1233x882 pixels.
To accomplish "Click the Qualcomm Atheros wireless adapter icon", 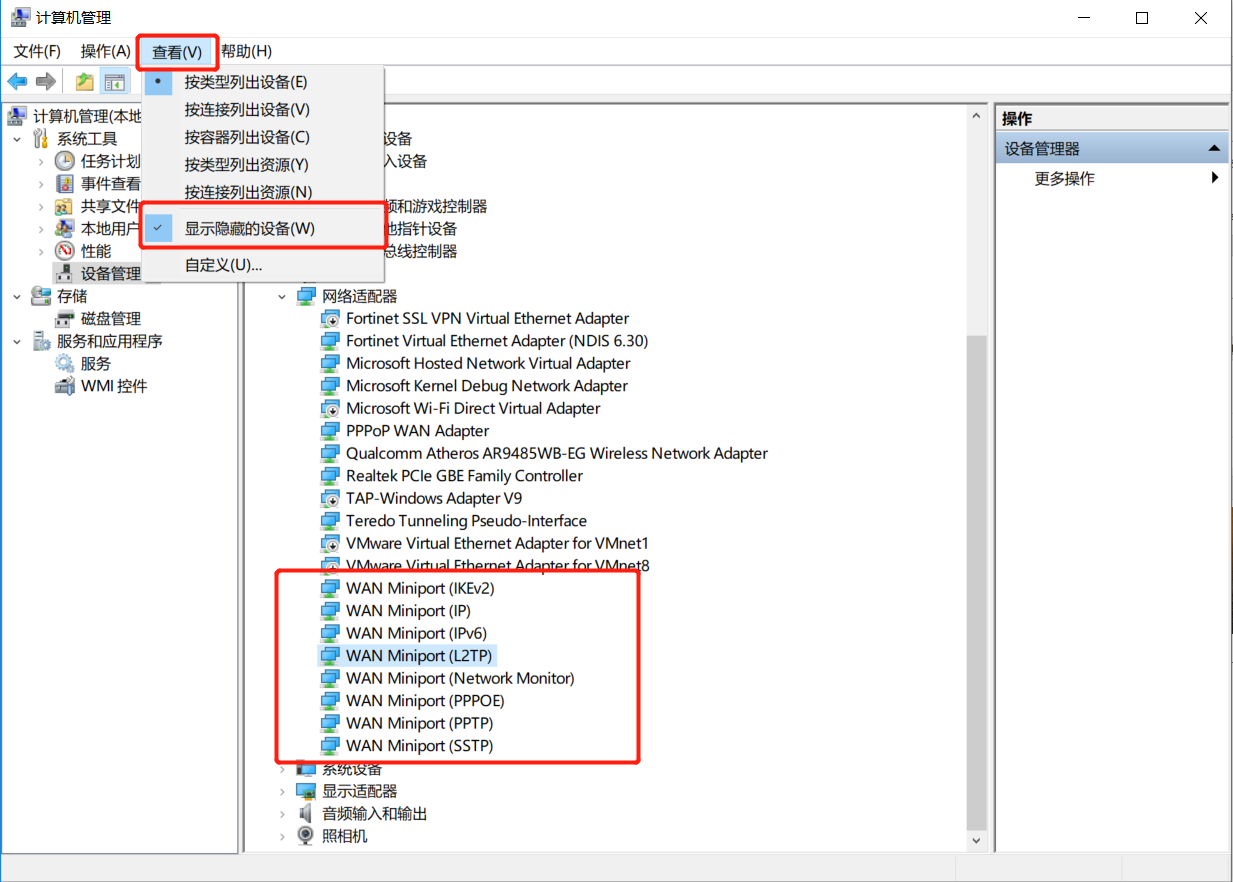I will click(x=330, y=453).
